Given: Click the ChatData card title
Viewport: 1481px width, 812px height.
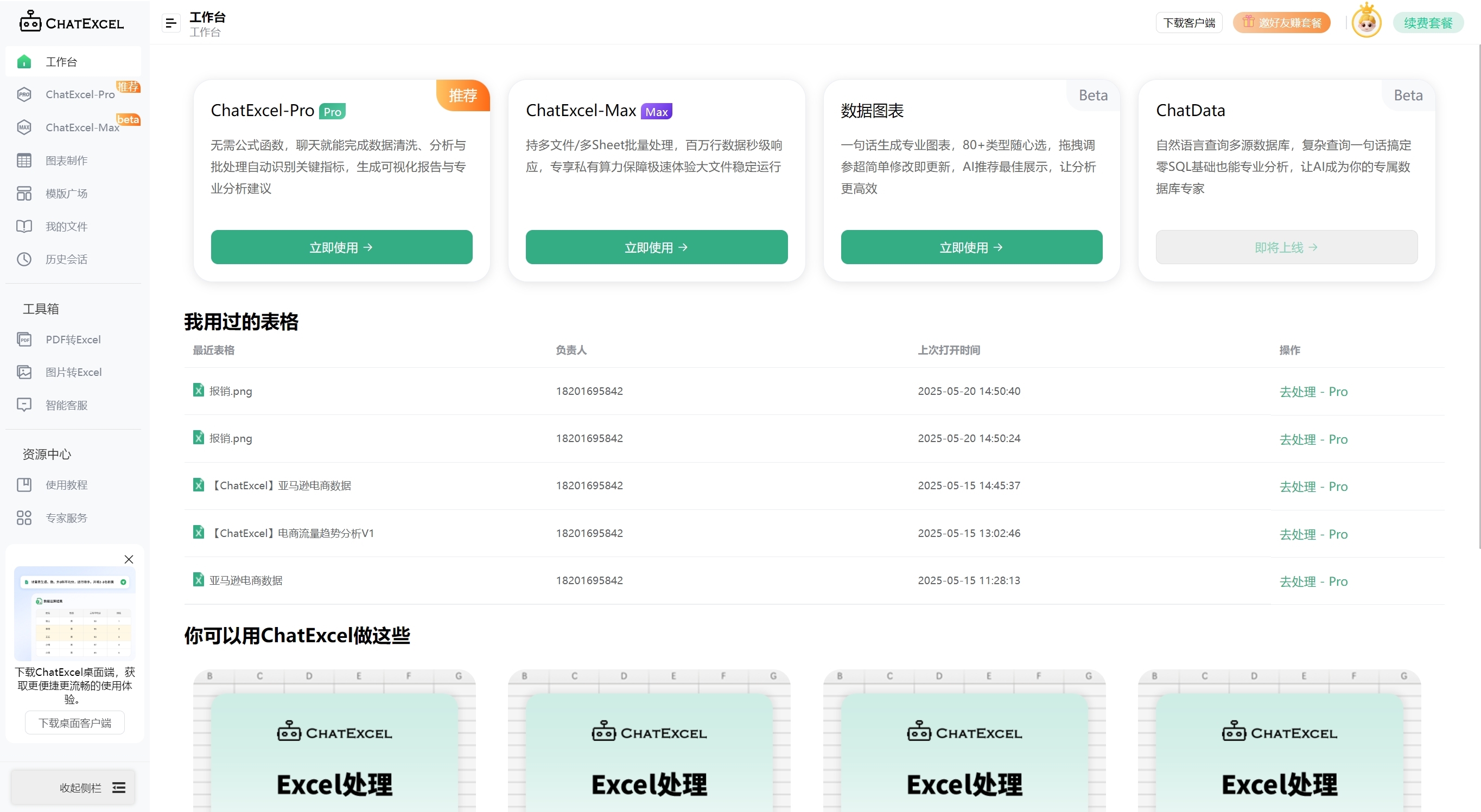Looking at the screenshot, I should tap(1190, 110).
